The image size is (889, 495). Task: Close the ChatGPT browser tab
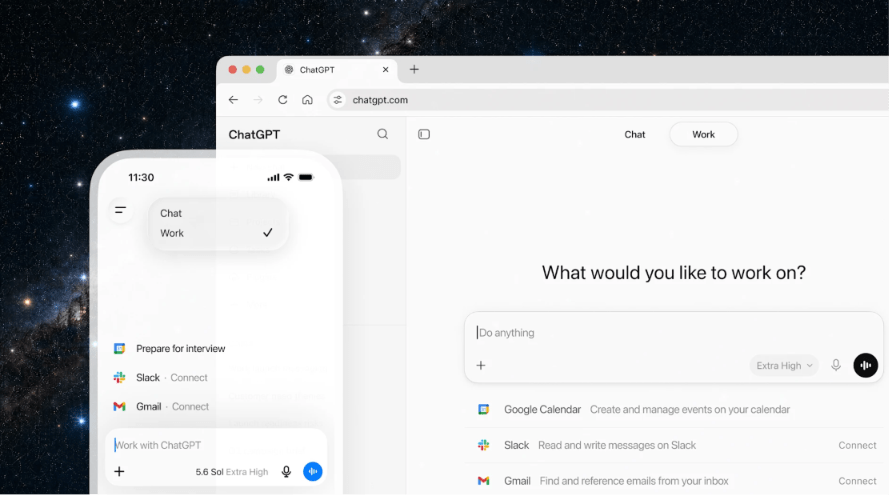tap(386, 69)
